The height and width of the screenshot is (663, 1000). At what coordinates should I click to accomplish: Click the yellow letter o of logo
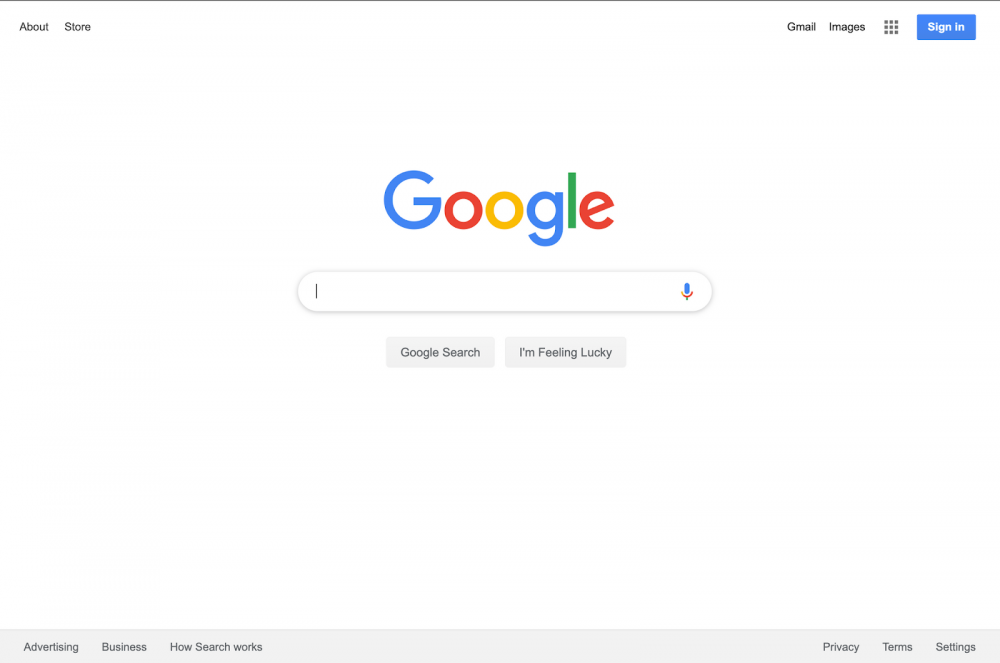(504, 209)
